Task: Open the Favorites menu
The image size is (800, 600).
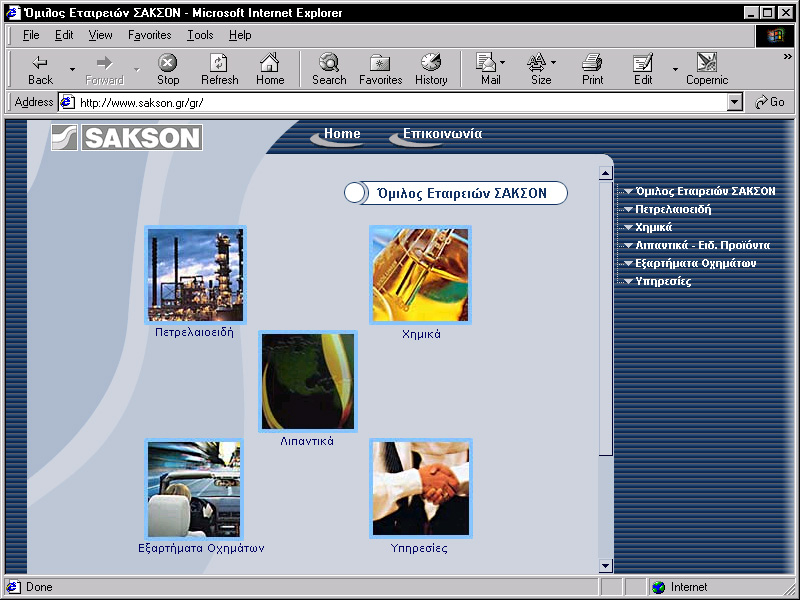Action: coord(149,35)
